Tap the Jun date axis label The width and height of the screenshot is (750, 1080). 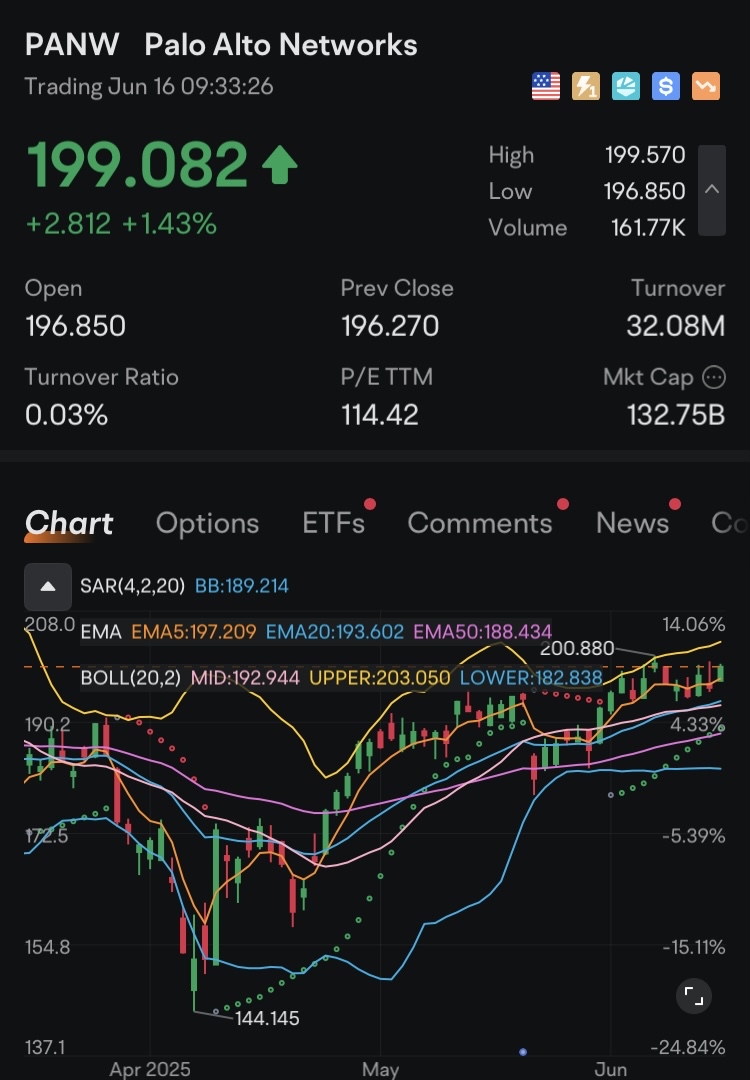click(x=610, y=1069)
